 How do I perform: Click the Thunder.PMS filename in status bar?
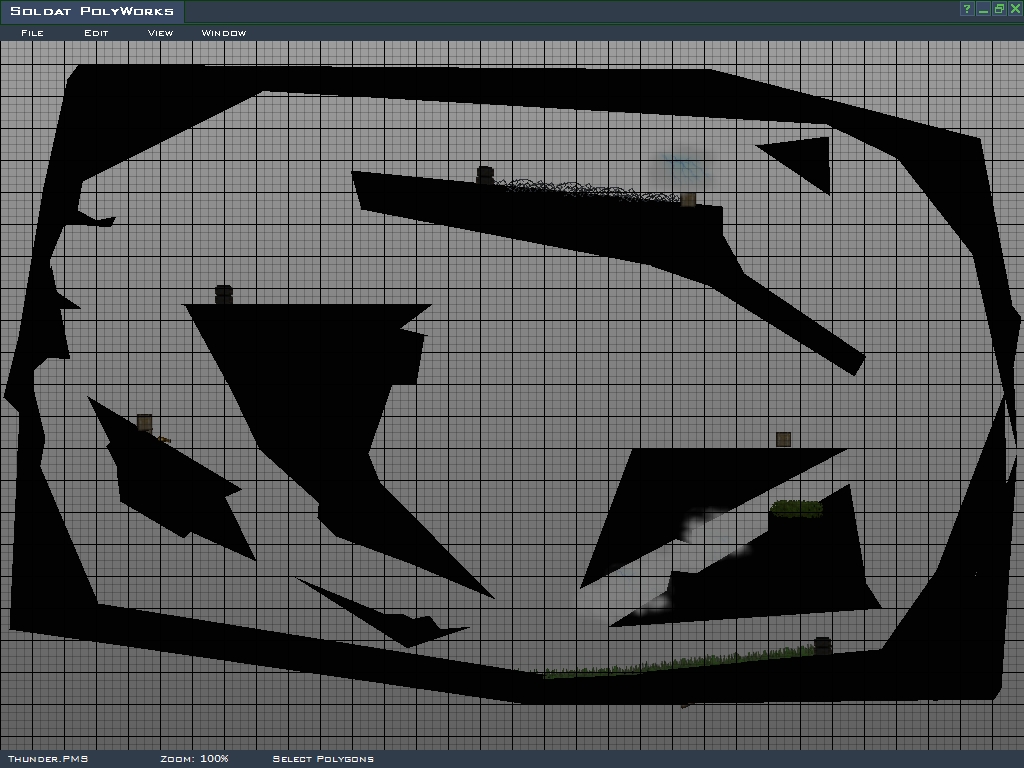(x=47, y=759)
